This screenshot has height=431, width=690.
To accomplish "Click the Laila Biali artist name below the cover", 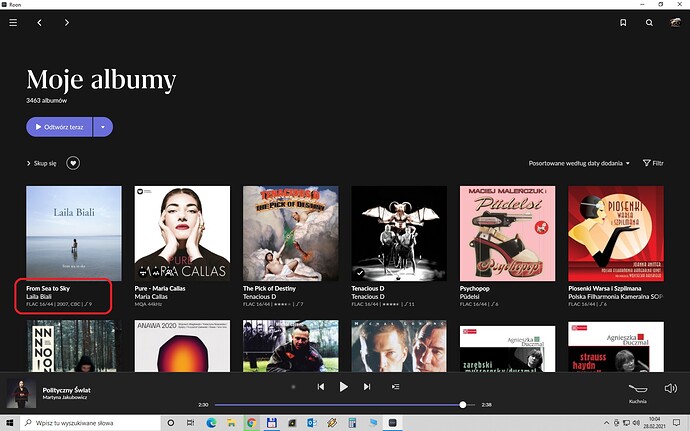I will coord(39,297).
